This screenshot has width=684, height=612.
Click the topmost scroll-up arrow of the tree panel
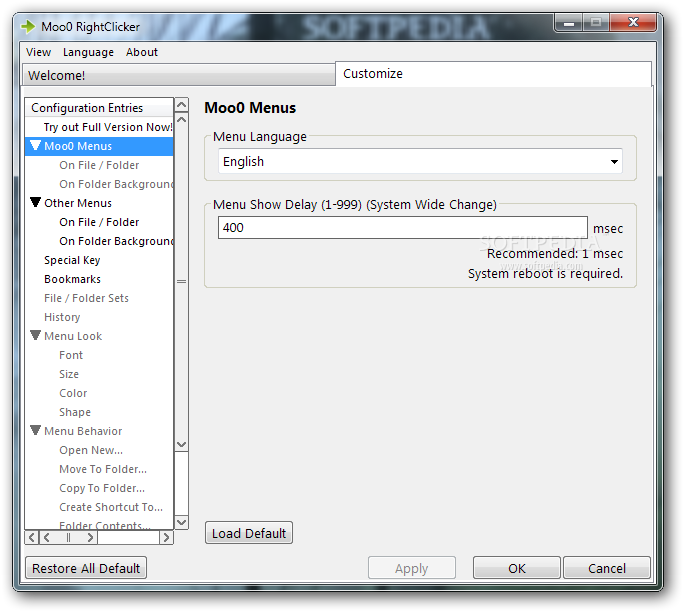(x=181, y=105)
